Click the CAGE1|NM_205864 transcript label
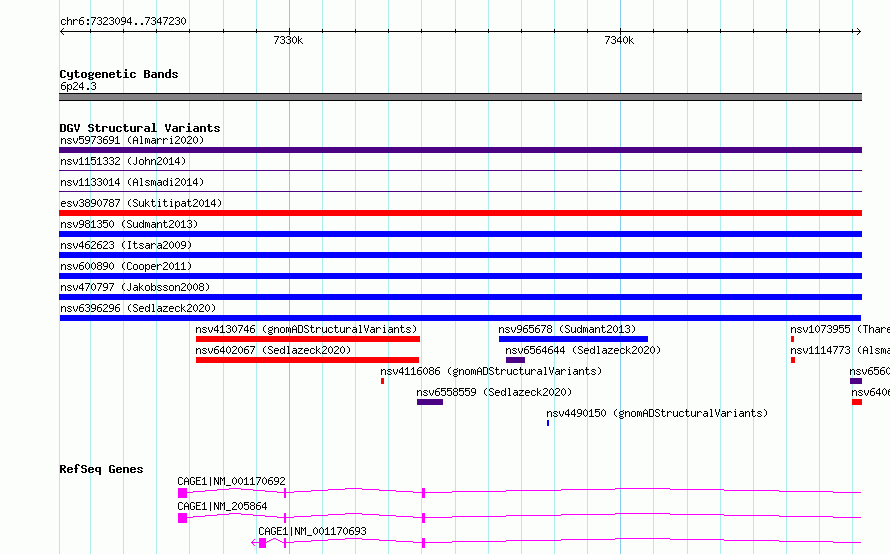The width and height of the screenshot is (890, 554). 222,506
